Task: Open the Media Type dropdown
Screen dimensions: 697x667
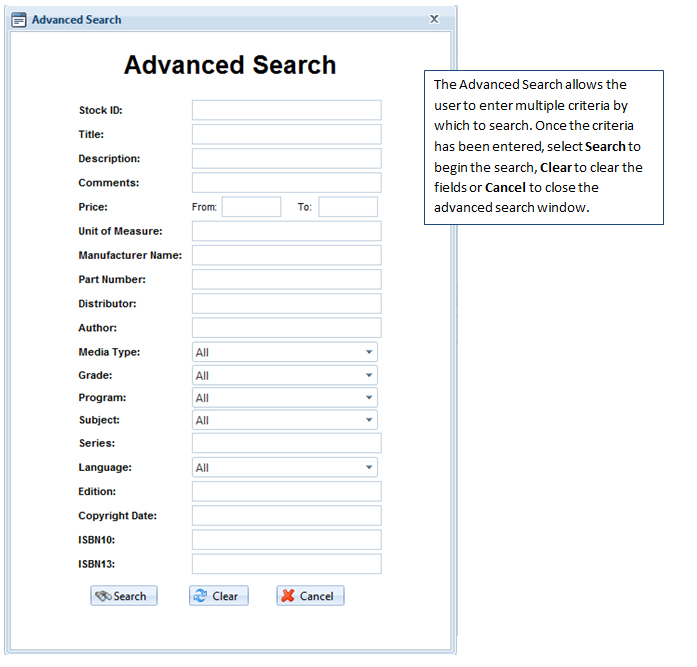Action: pyautogui.click(x=369, y=352)
